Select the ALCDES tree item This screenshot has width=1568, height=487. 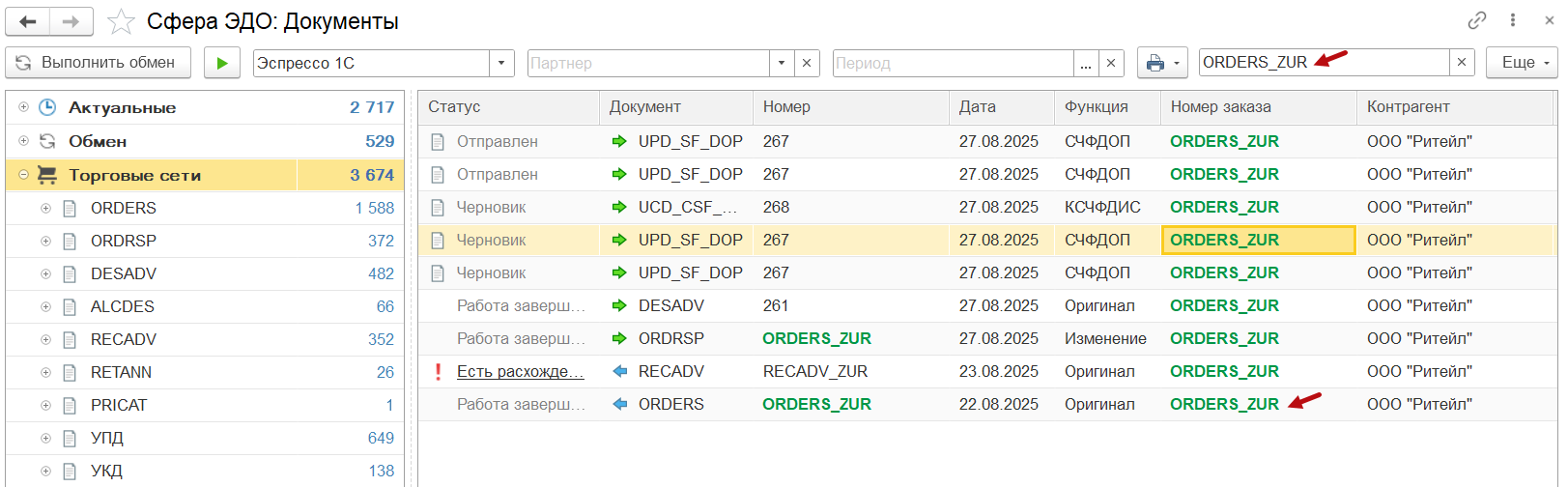(x=123, y=307)
